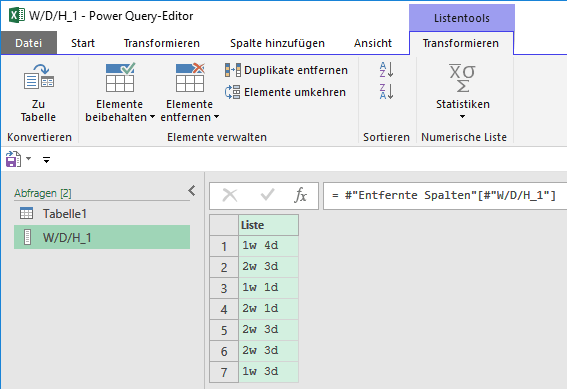Open the Spalte hinzufügen tab
This screenshot has width=567, height=389.
coord(277,43)
